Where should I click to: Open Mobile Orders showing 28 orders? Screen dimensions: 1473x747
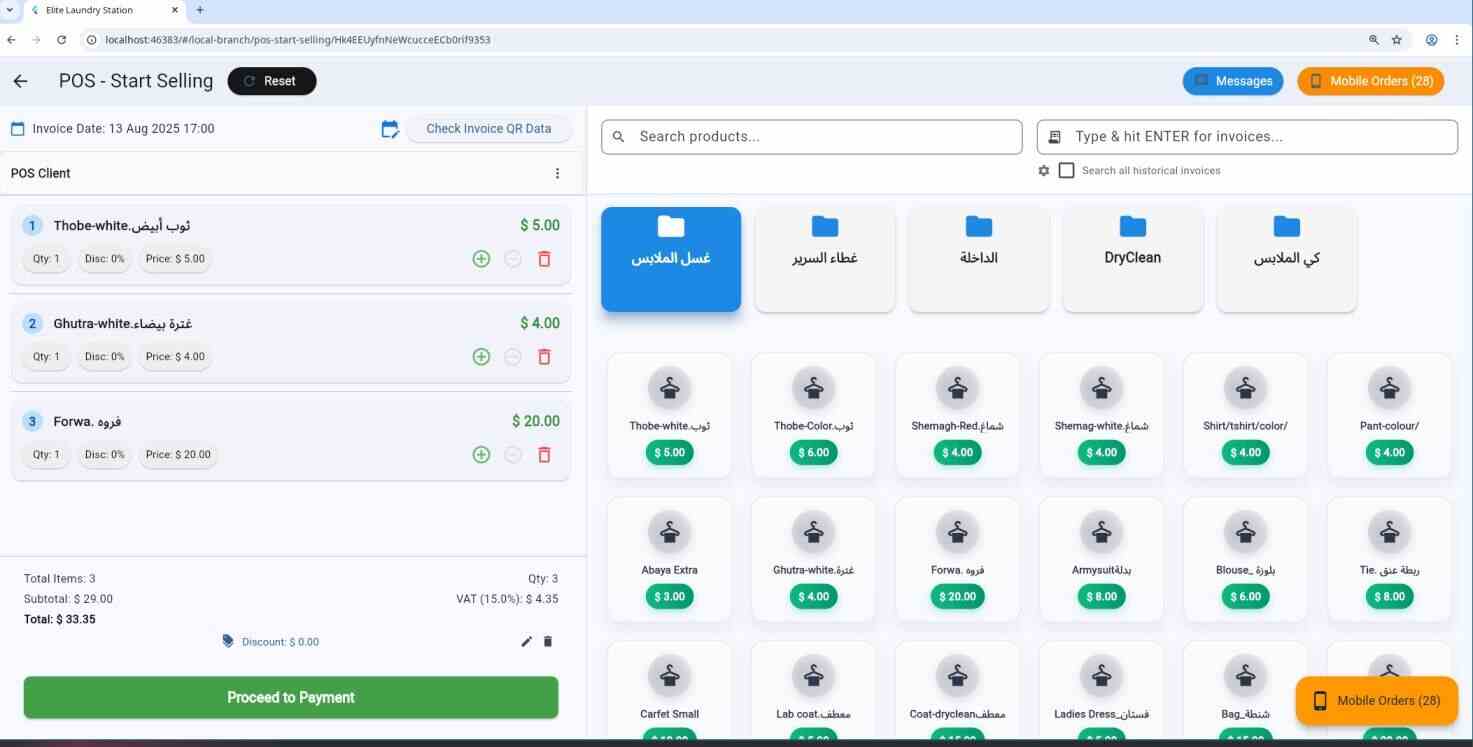pyautogui.click(x=1370, y=81)
